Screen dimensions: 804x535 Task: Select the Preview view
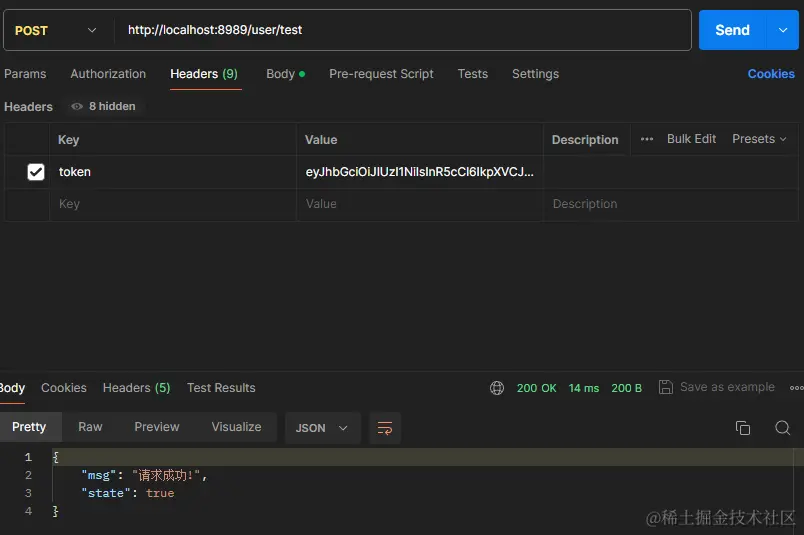[157, 427]
